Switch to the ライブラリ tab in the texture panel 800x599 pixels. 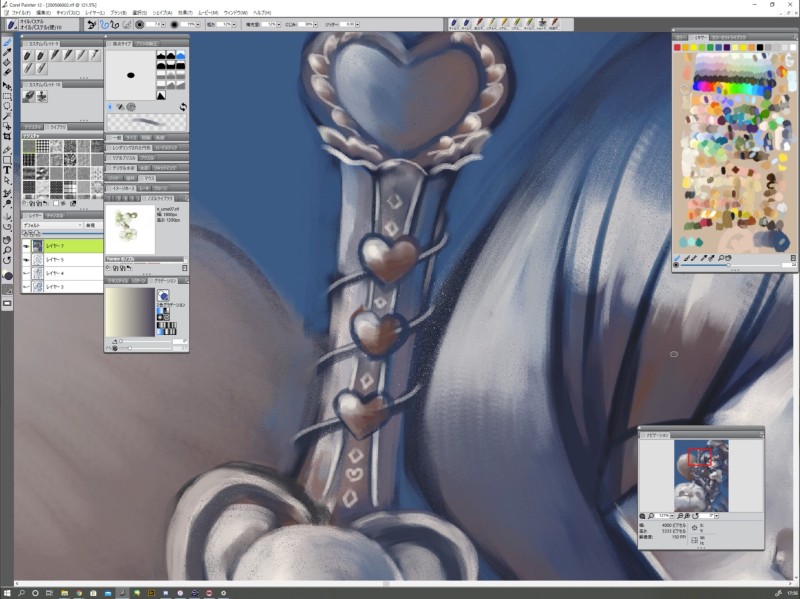(57, 127)
